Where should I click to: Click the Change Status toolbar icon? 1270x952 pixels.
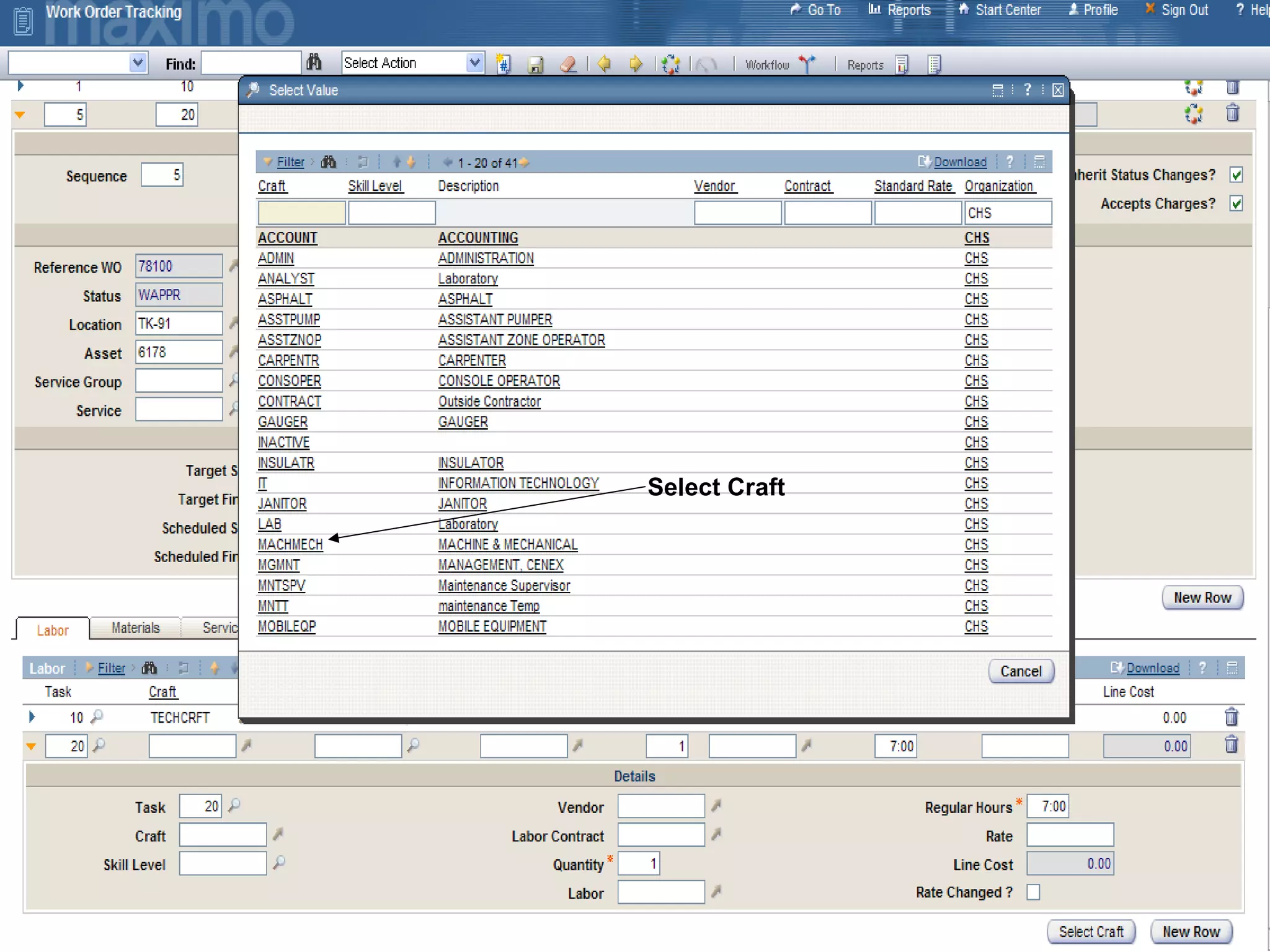click(670, 64)
